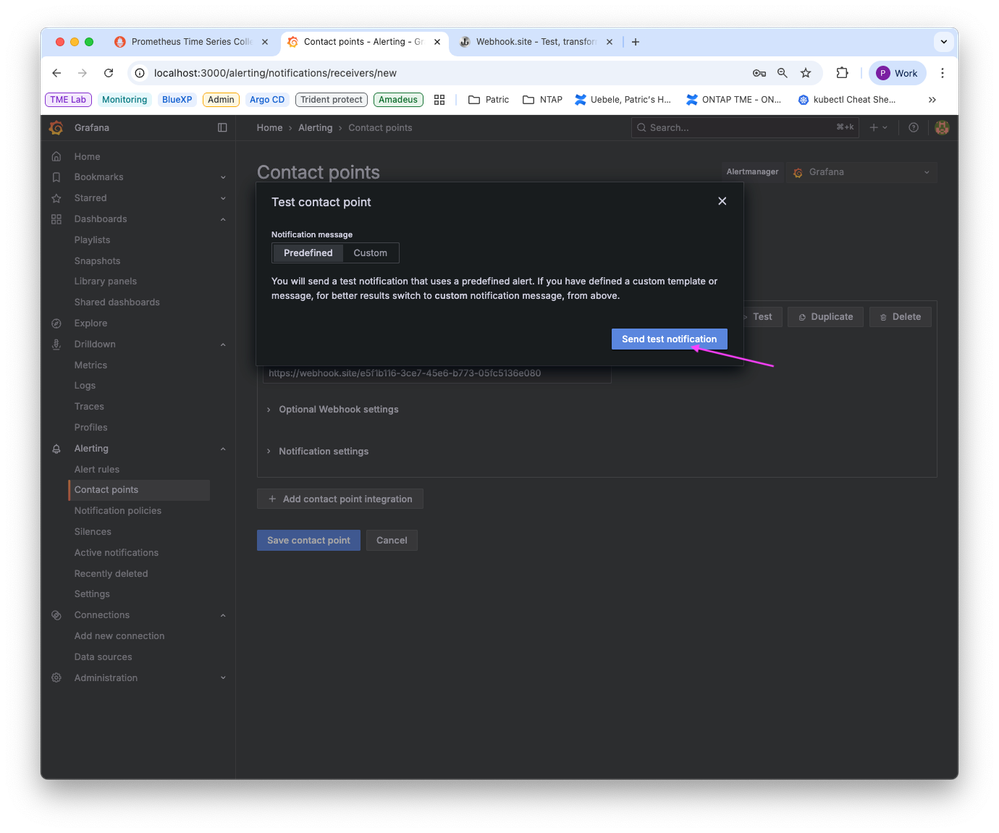Switch to the Custom notification message option

coord(370,253)
